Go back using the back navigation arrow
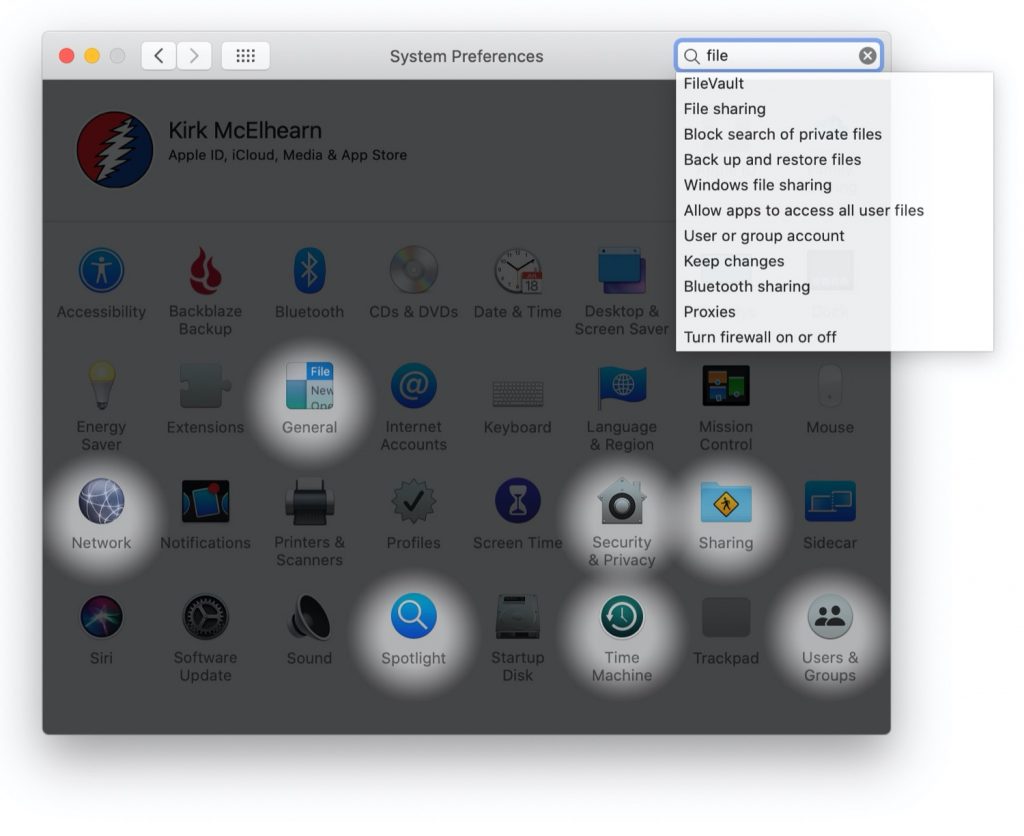Viewport: 1024px width, 836px height. (x=159, y=55)
